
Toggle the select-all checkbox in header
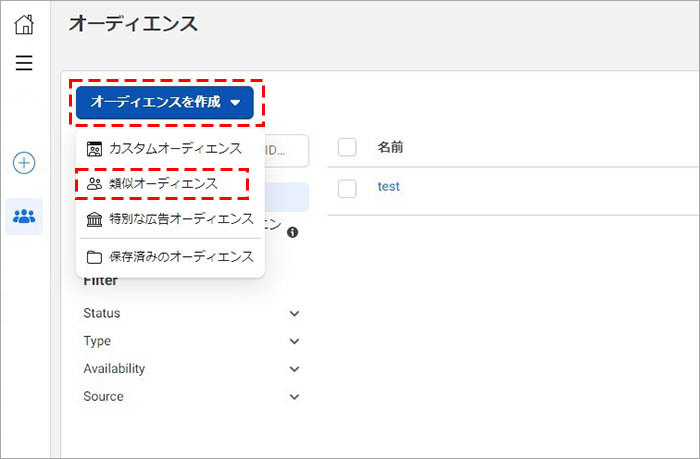pos(347,148)
